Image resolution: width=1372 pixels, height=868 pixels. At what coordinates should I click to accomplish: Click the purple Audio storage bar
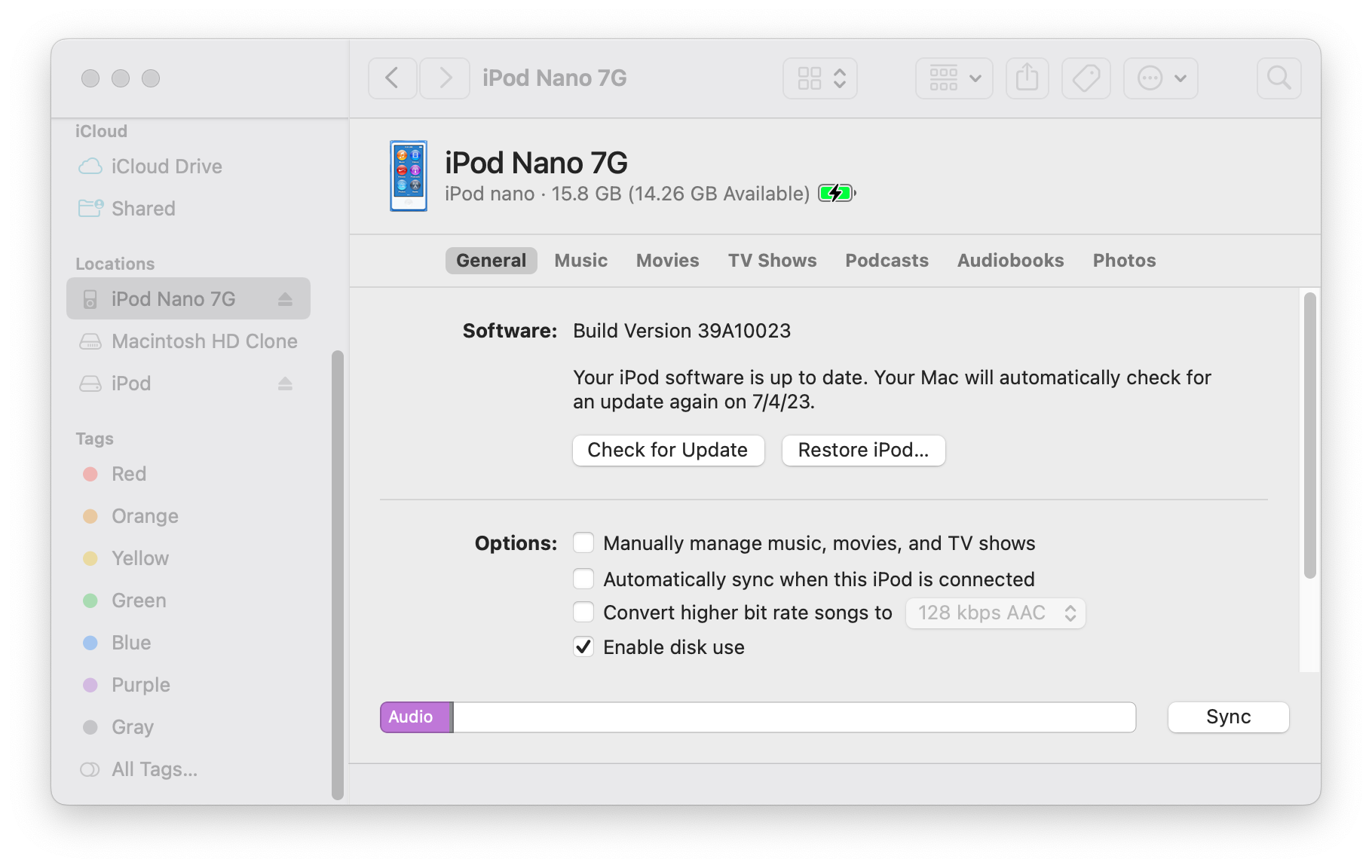pyautogui.click(x=415, y=717)
